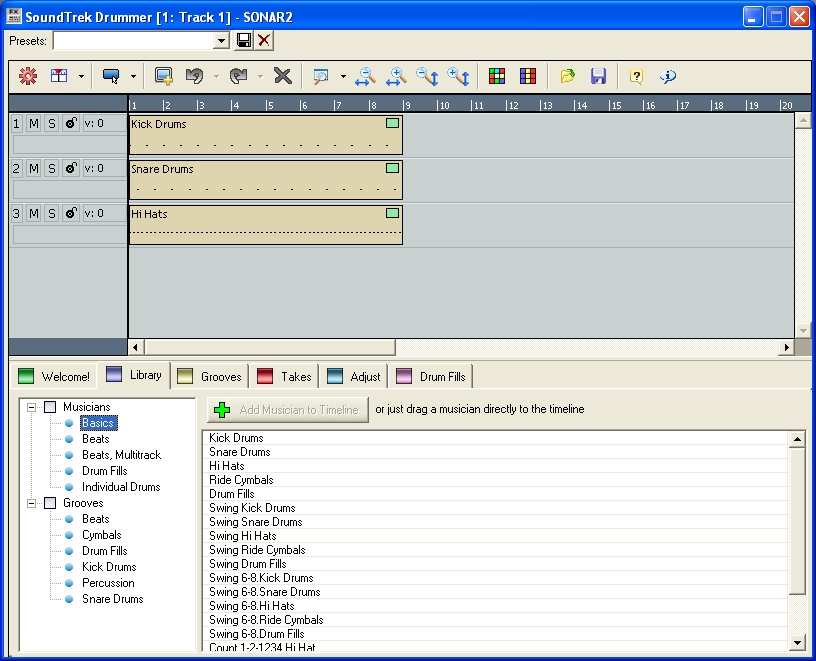This screenshot has height=661, width=816.
Task: Switch to the Library tab
Action: coord(134,375)
